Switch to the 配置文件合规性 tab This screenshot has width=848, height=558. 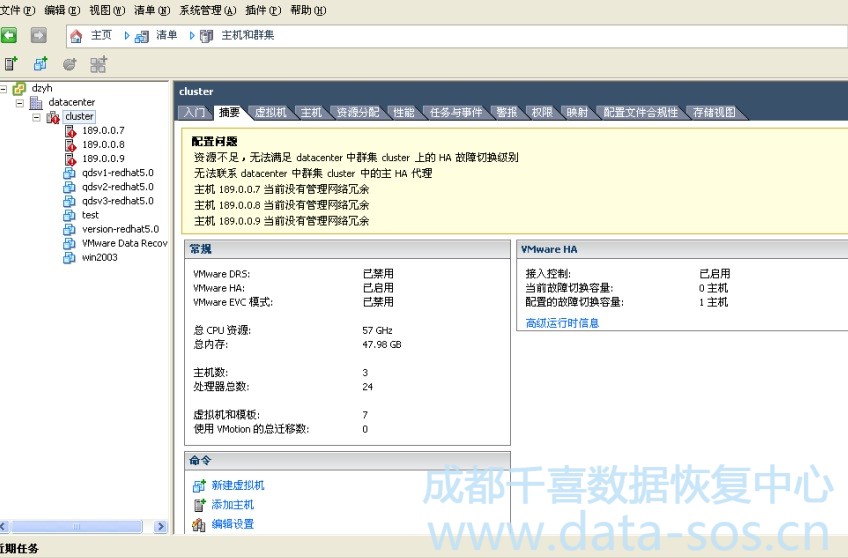[x=640, y=112]
